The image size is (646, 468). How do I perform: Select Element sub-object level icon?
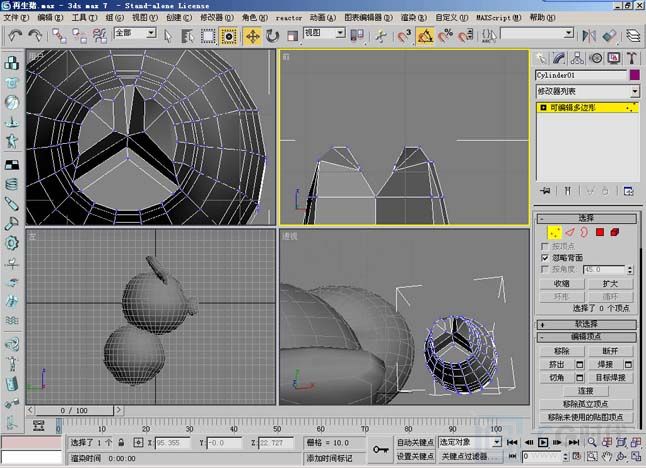615,232
